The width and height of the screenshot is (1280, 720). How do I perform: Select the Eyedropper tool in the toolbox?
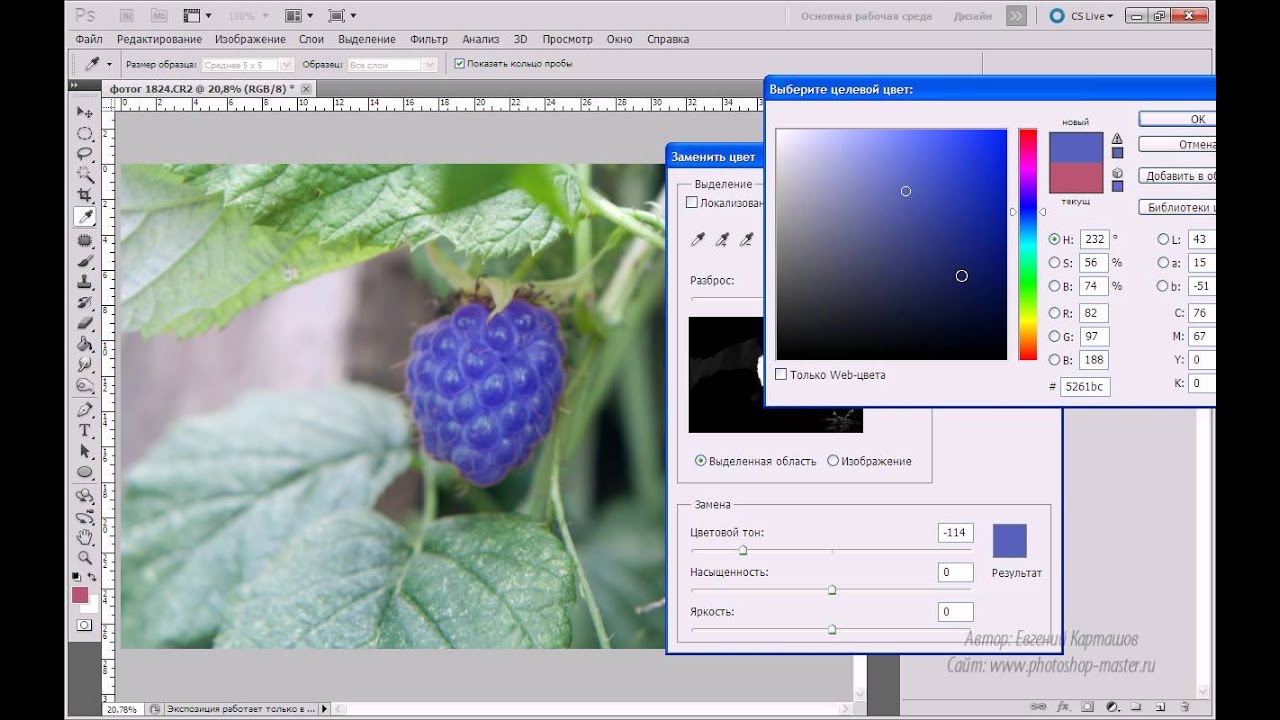[85, 216]
